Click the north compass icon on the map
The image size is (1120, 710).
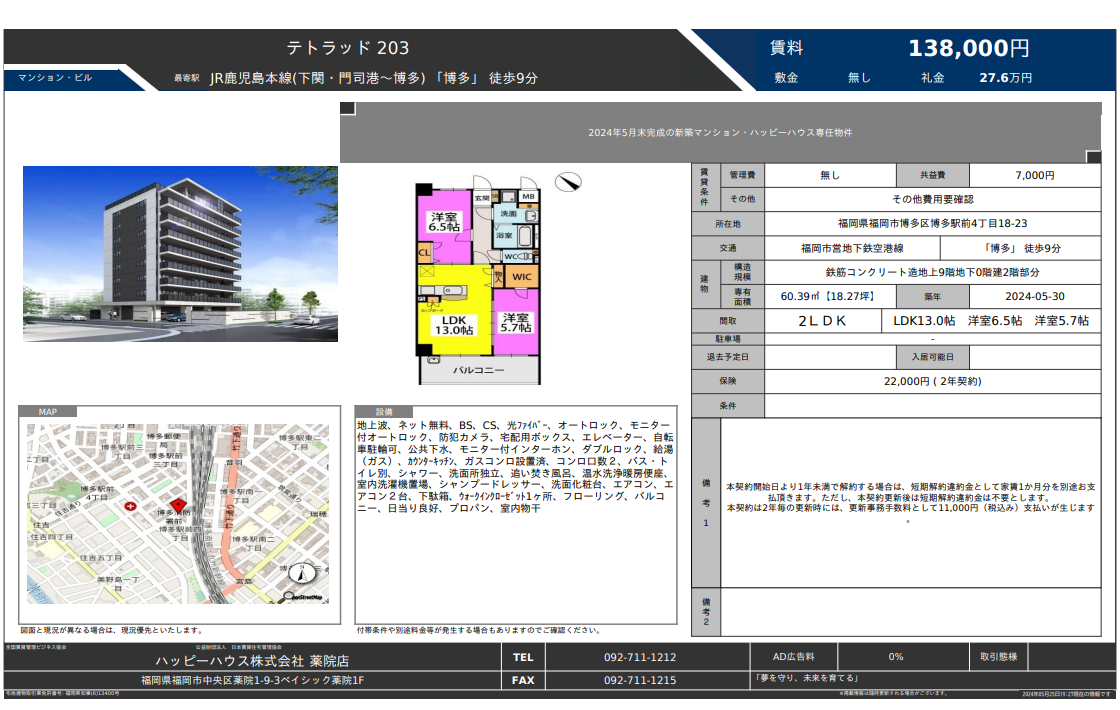(301, 572)
